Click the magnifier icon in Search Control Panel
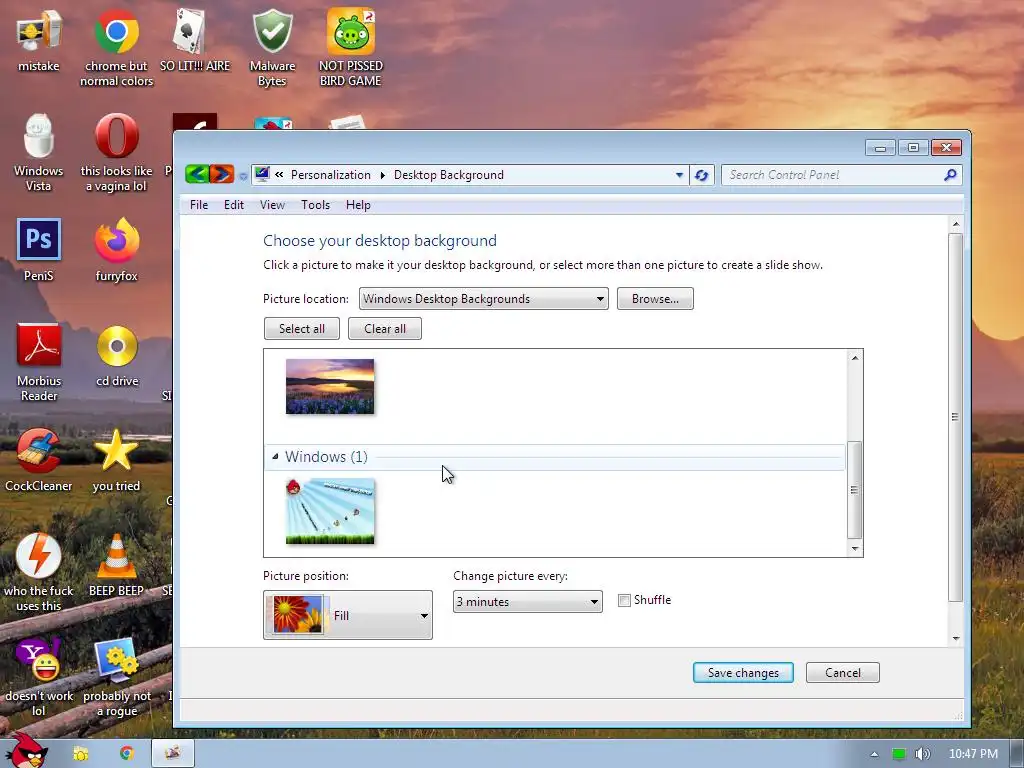 (x=950, y=174)
